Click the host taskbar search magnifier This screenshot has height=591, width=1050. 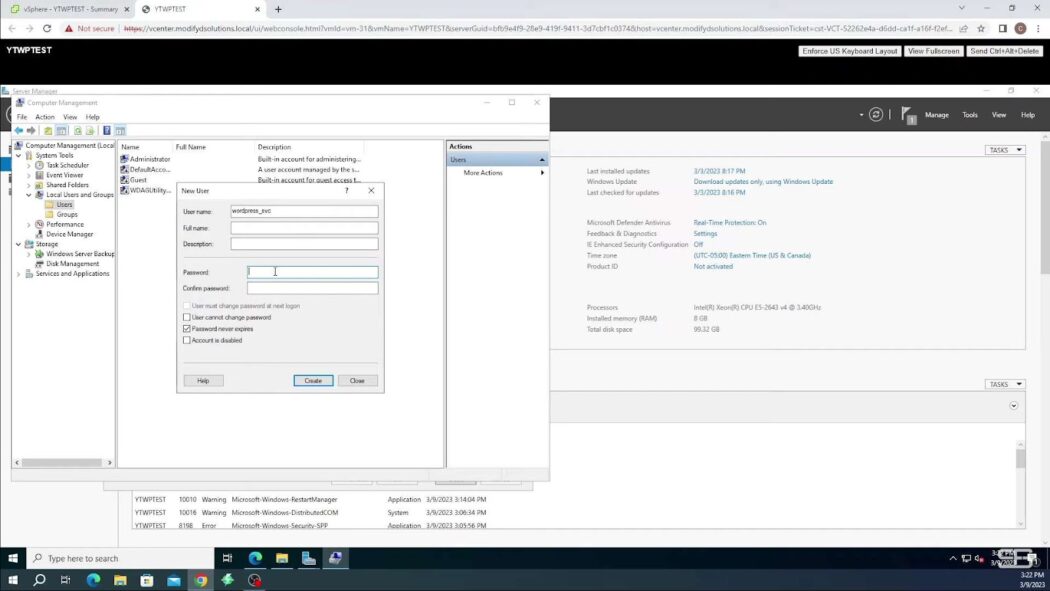(40, 580)
